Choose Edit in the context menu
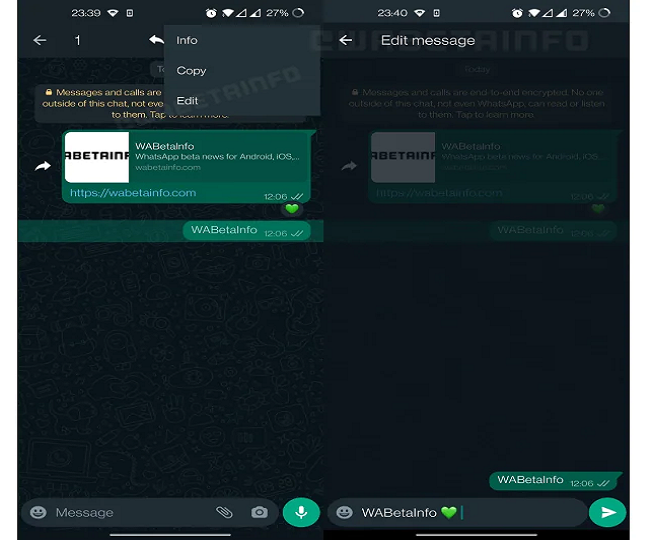The width and height of the screenshot is (650, 540). (187, 101)
